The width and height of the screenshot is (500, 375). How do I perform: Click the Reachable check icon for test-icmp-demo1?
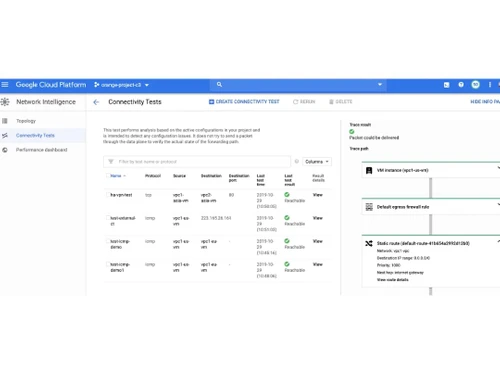(287, 264)
